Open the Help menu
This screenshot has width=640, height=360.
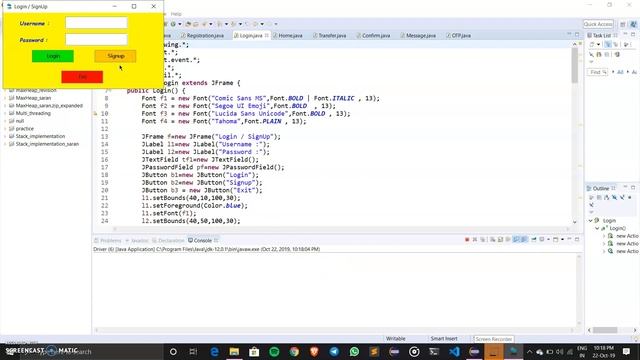[x=176, y=14]
